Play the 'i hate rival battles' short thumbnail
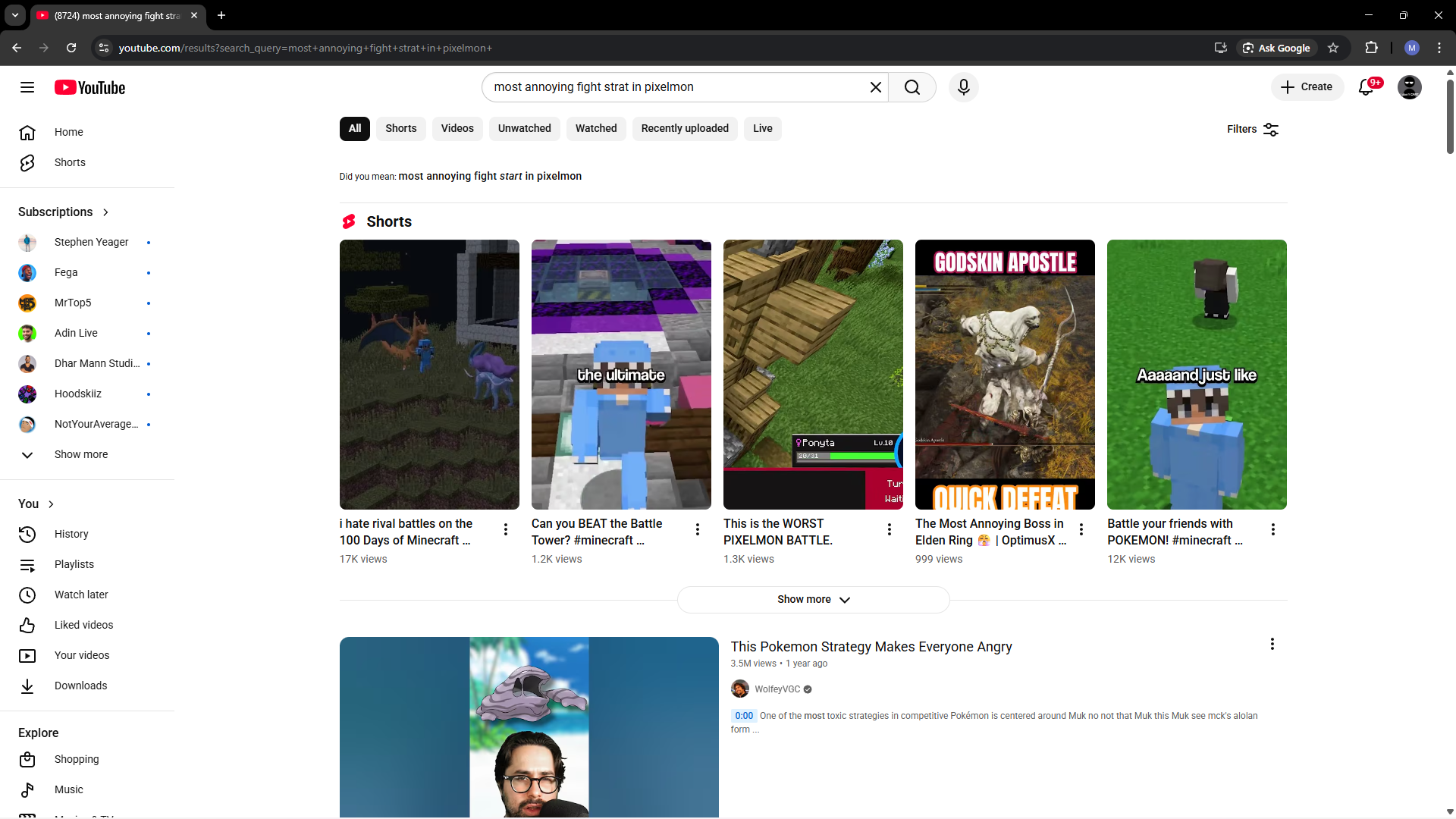The image size is (1456, 819). pyautogui.click(x=429, y=375)
